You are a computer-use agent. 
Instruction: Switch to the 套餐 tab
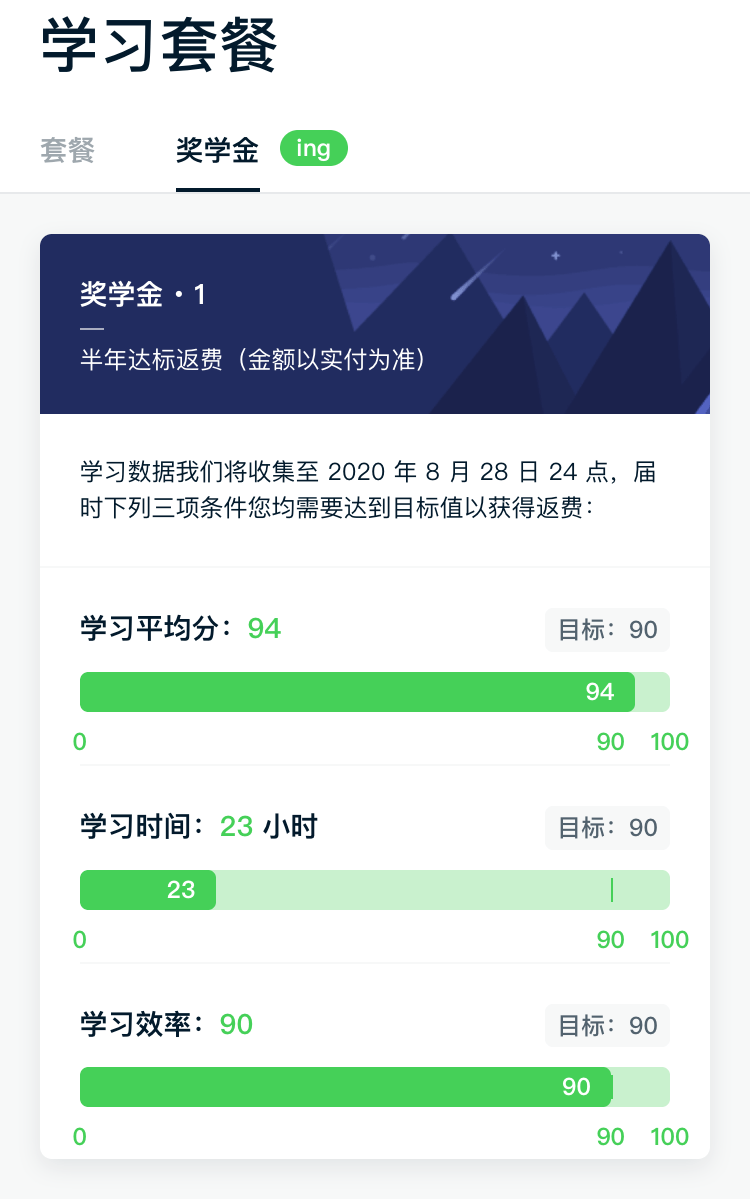click(x=67, y=149)
